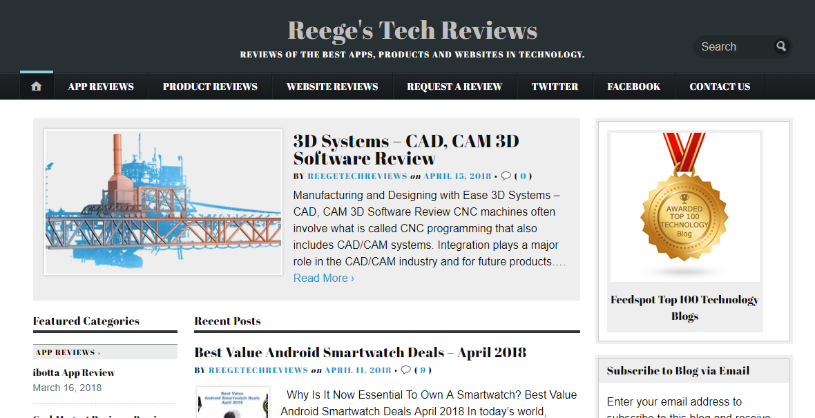
Task: Click the March 16, 2018 date text
Action: coord(67,387)
